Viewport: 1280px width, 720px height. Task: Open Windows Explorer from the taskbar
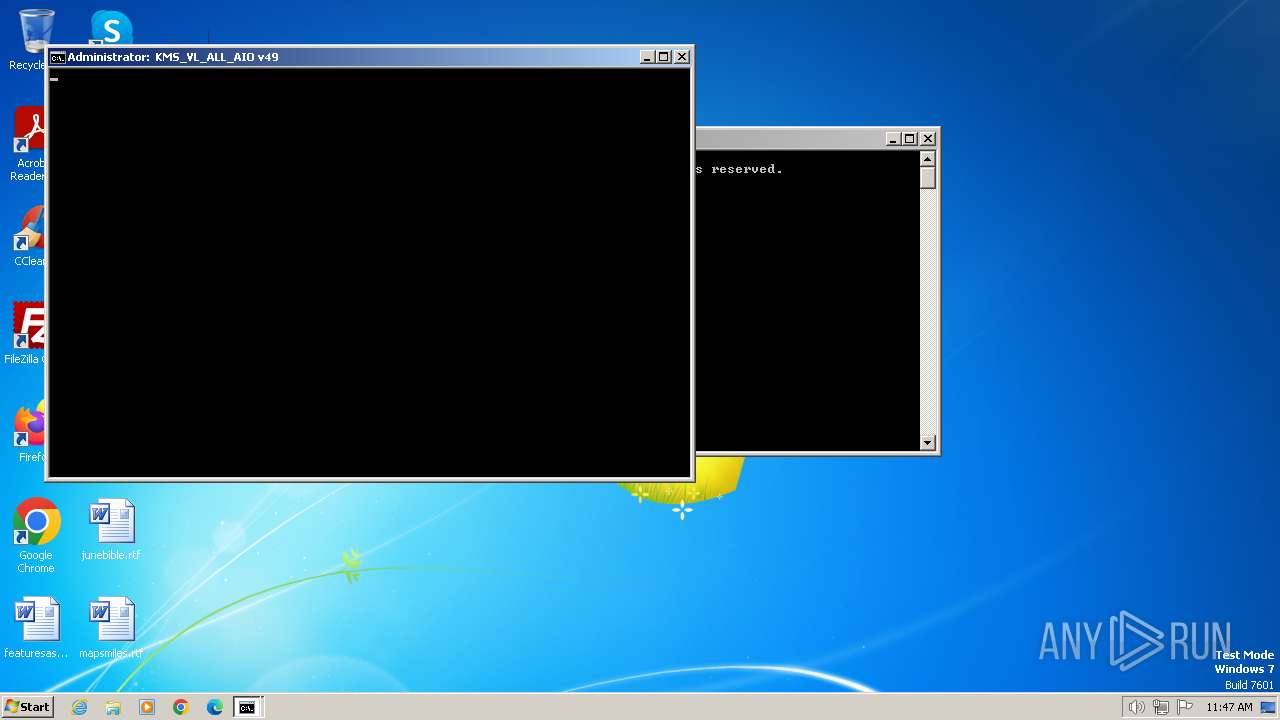point(113,707)
